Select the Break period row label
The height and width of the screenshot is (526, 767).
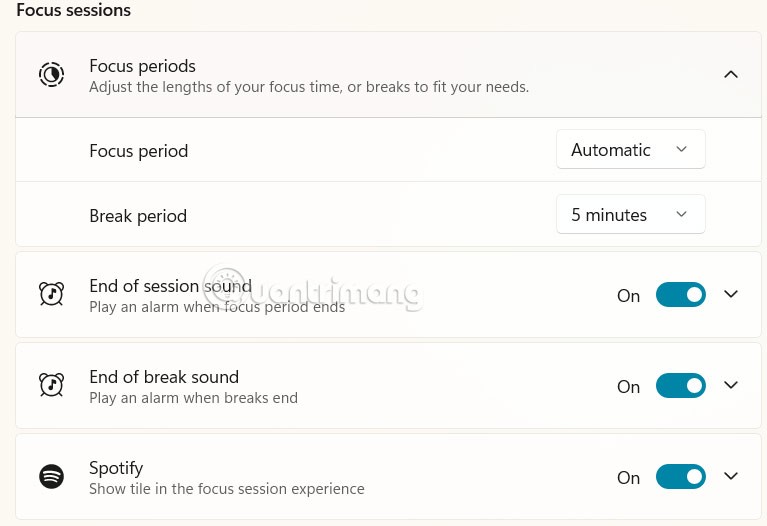click(x=138, y=216)
